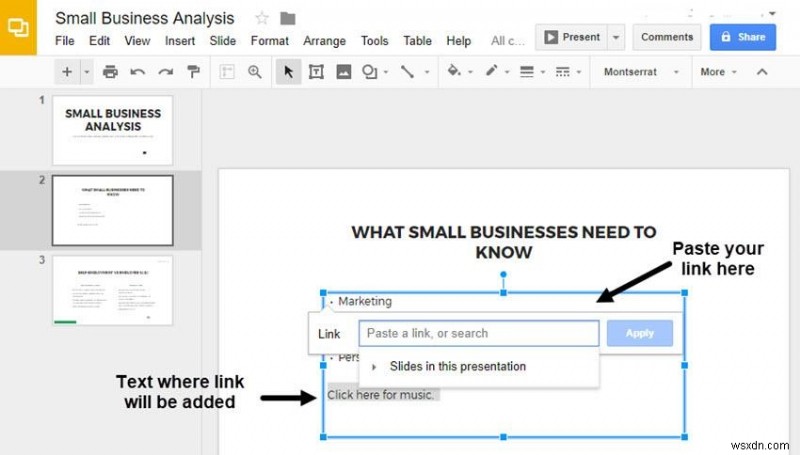Select the Zoom magnifier tool
The width and height of the screenshot is (800, 455).
click(255, 72)
